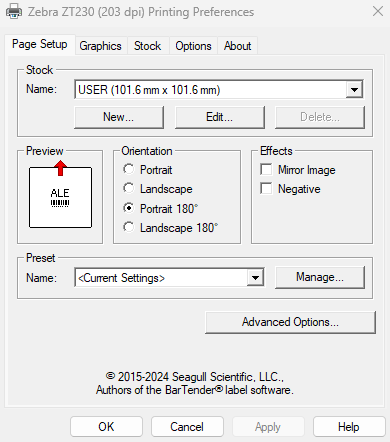Expand the Preset Name dropdown arrow
The image size is (390, 442).
255,277
